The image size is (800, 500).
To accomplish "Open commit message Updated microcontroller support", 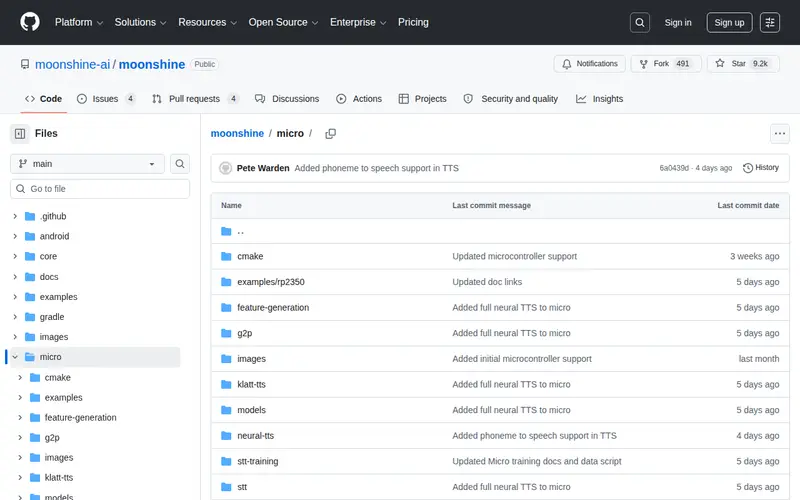I will point(514,256).
